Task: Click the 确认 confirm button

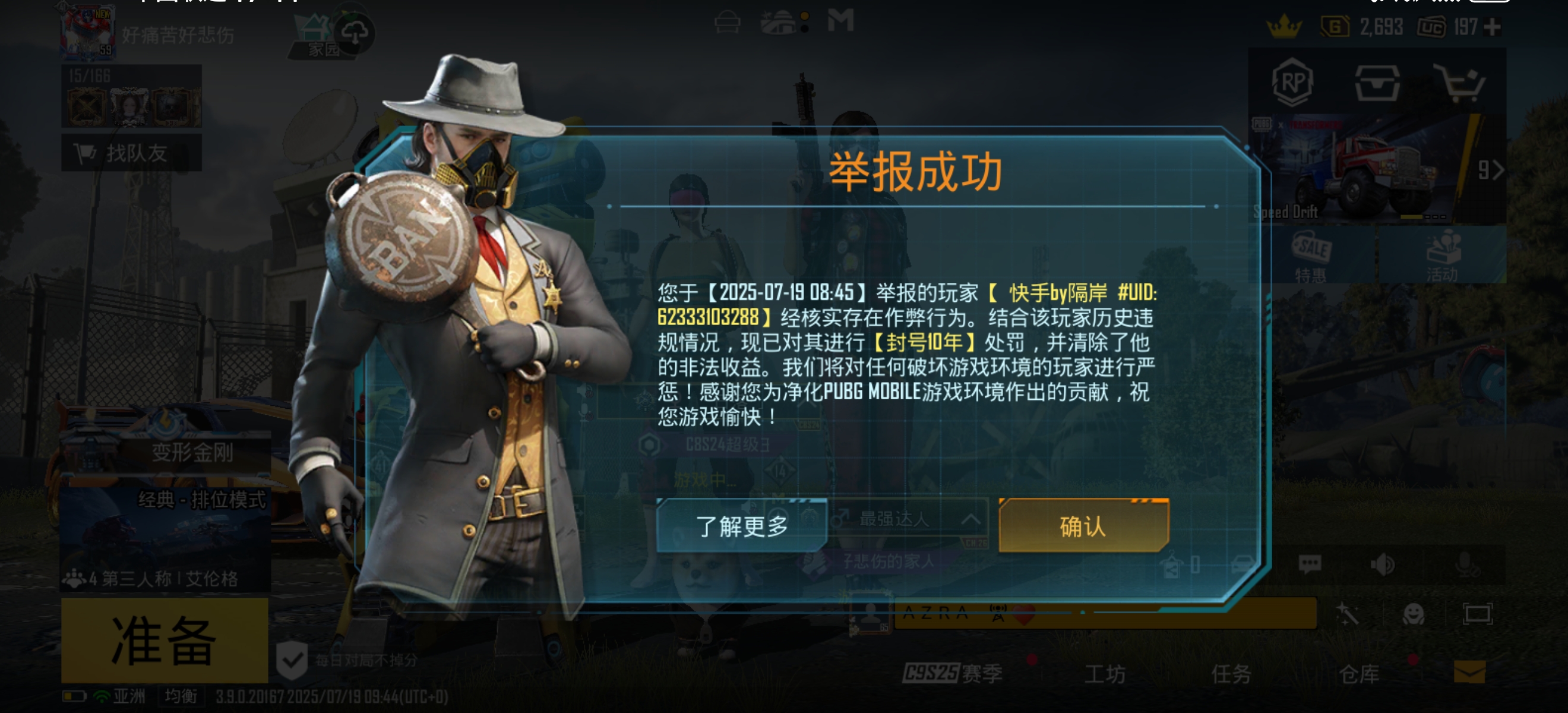Action: click(x=1083, y=526)
